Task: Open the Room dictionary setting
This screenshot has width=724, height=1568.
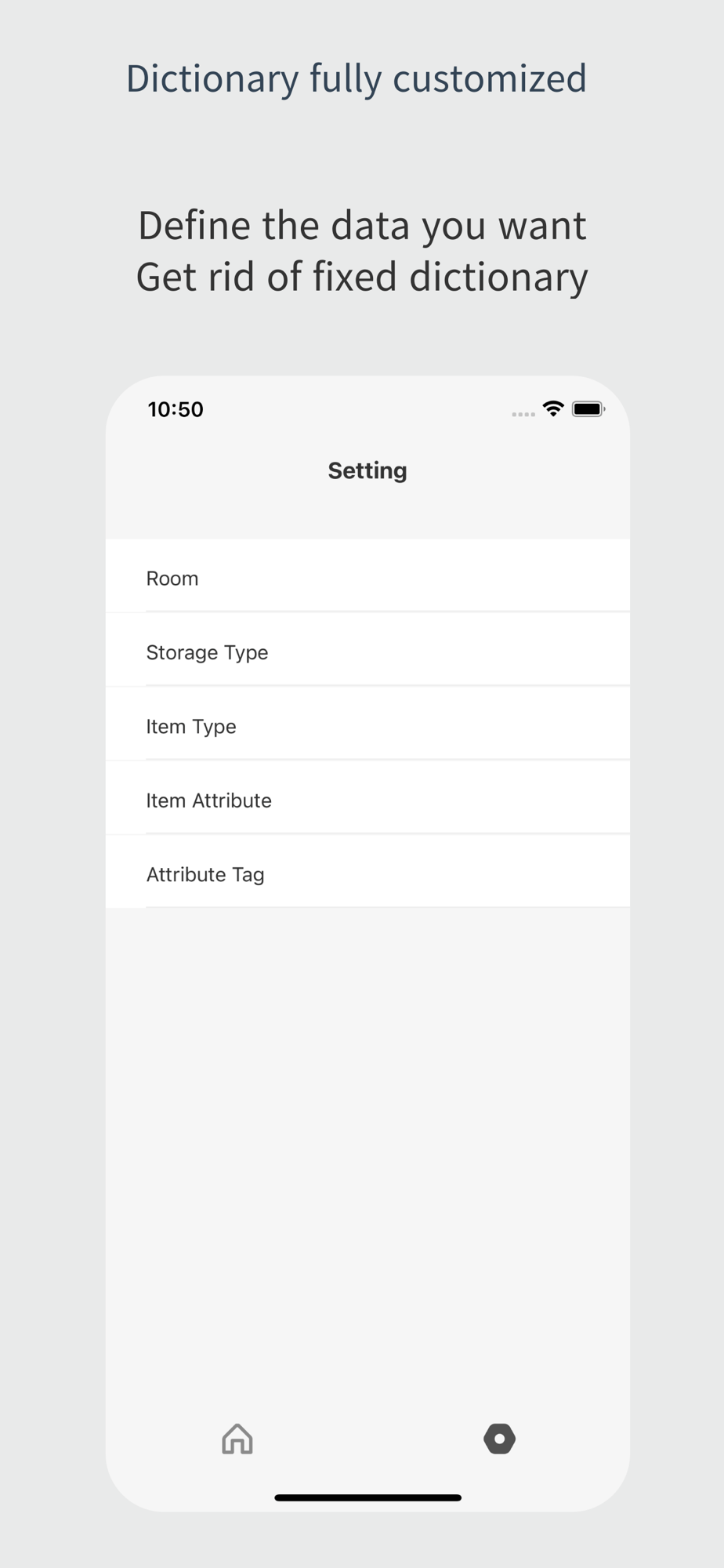Action: 367,578
